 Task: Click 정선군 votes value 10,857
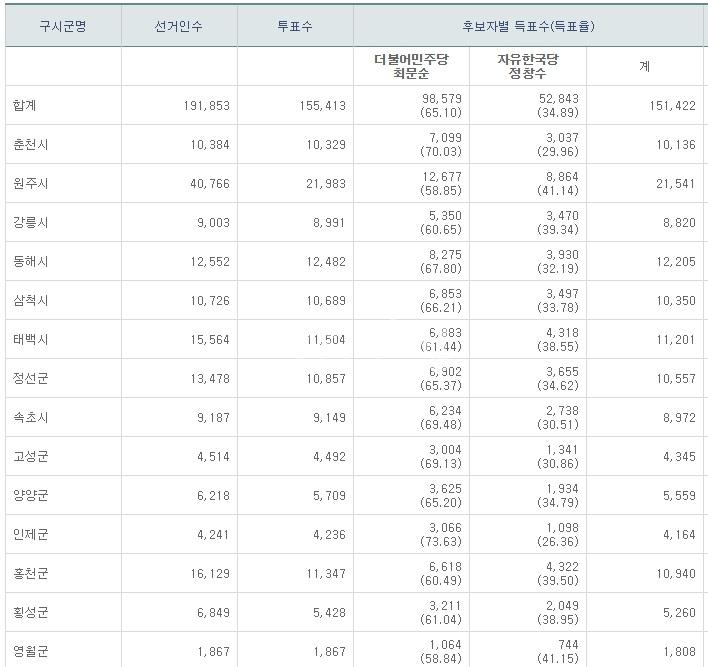point(326,378)
